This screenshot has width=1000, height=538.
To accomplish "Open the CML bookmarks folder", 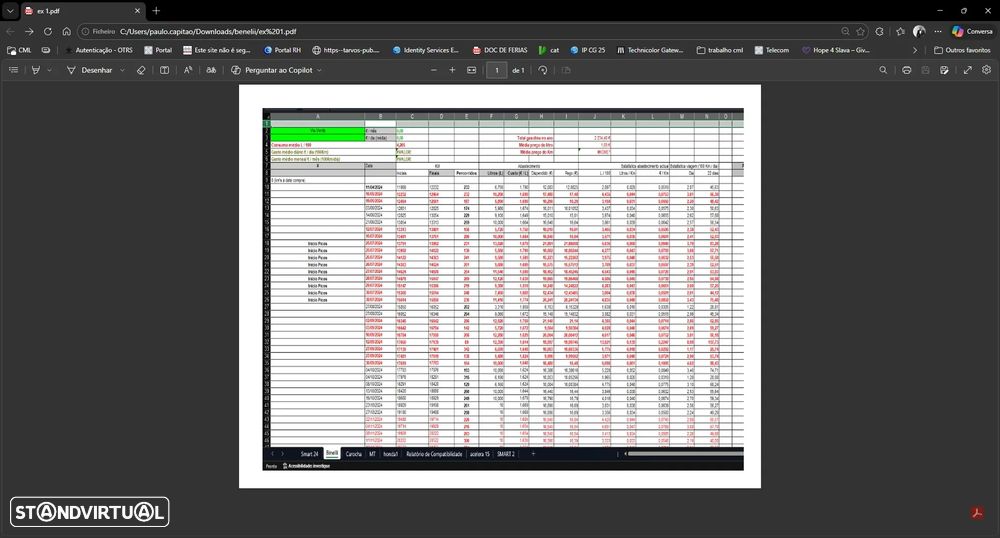I will (x=18, y=50).
